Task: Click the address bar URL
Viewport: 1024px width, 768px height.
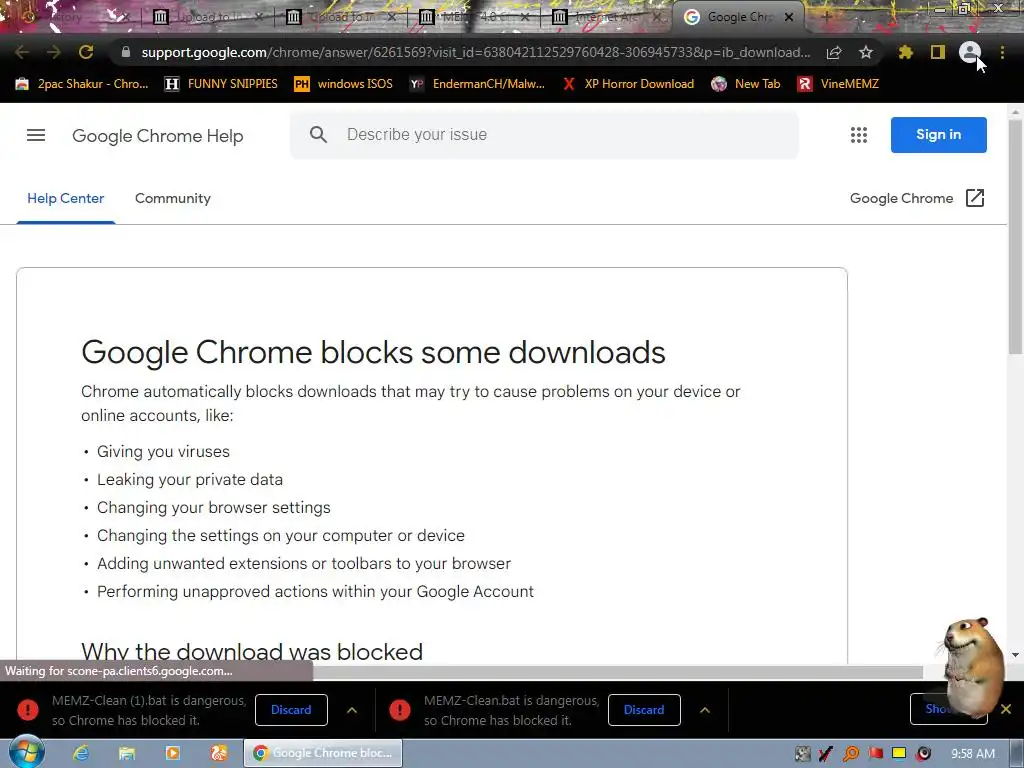Action: point(475,52)
